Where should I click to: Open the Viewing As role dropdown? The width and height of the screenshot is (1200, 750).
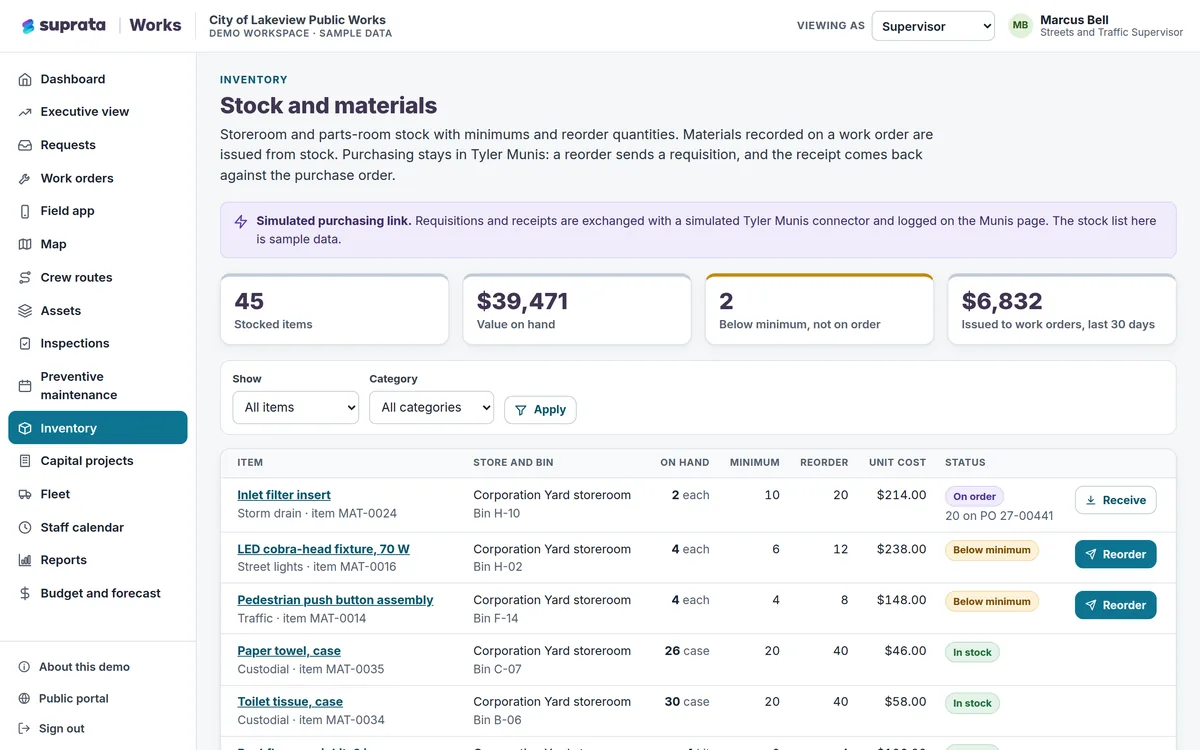click(x=933, y=26)
